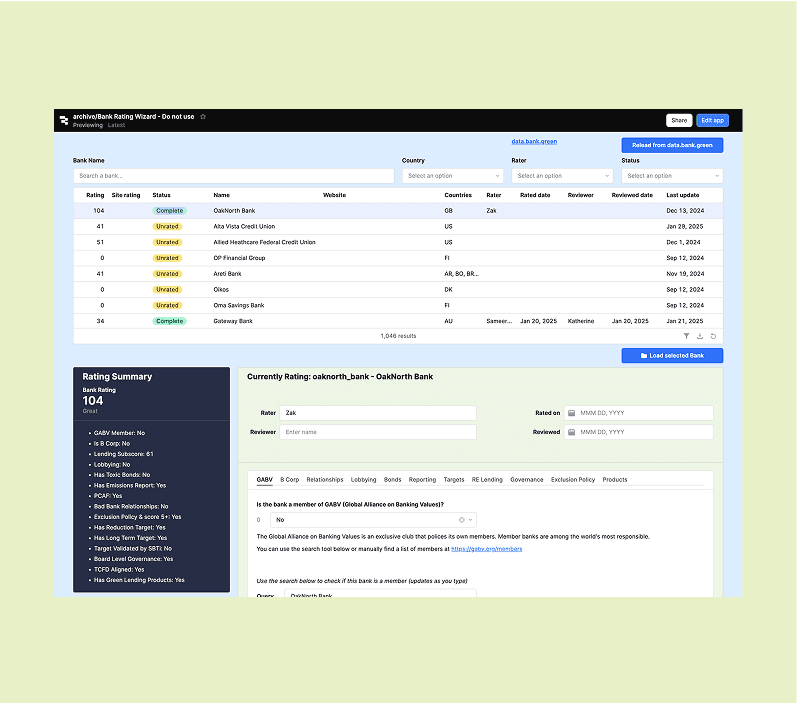Open the gabv.org members link
797x703 pixels.
click(x=486, y=549)
